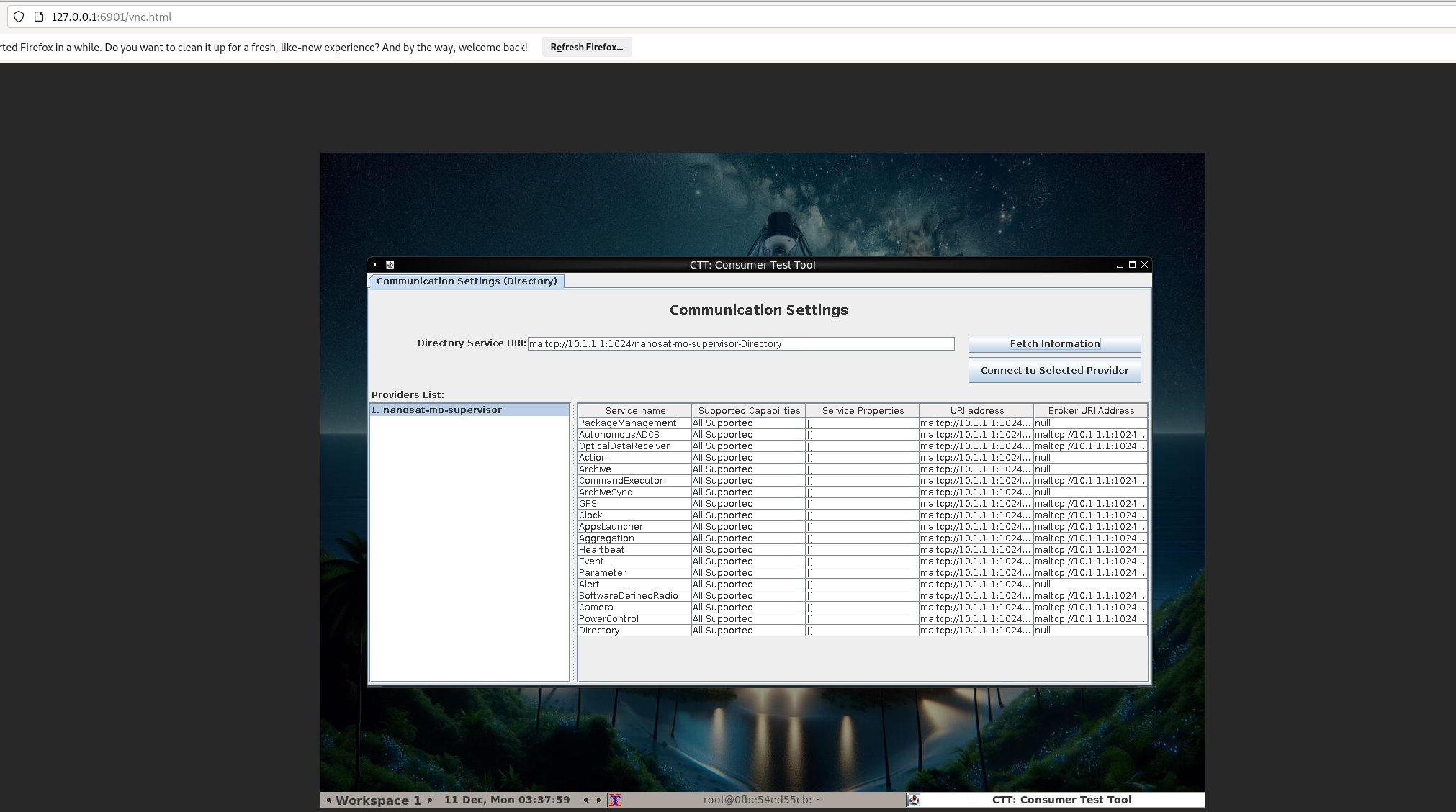Switch to next workspace using right arrow
Viewport: 1456px width, 812px height.
431,800
